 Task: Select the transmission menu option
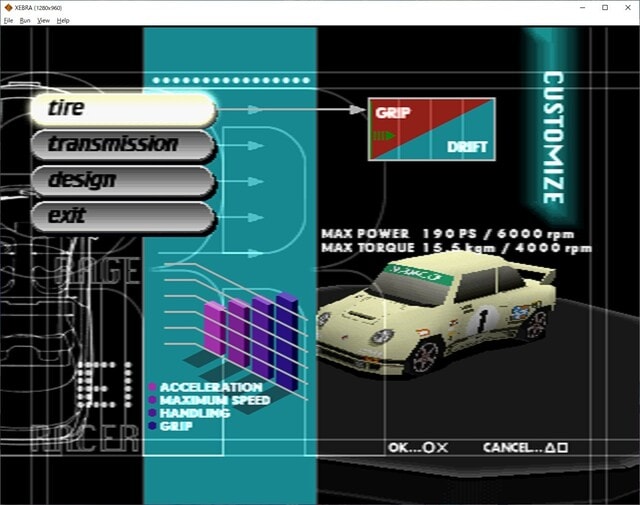123,145
